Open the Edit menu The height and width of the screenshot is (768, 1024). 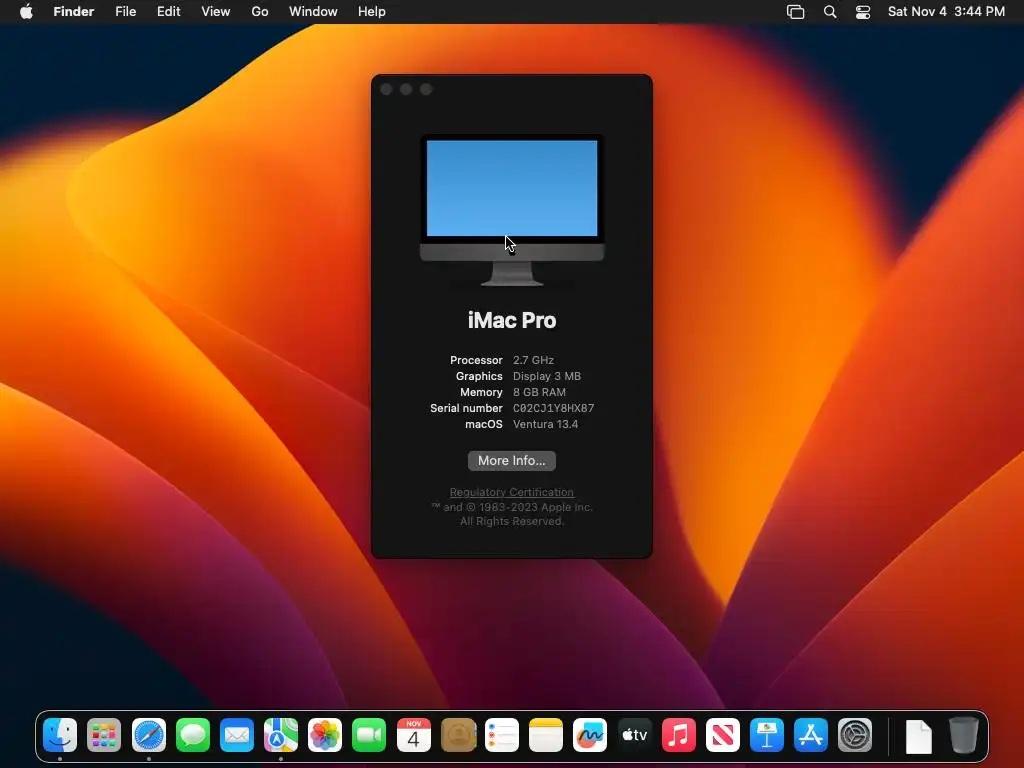pos(168,12)
